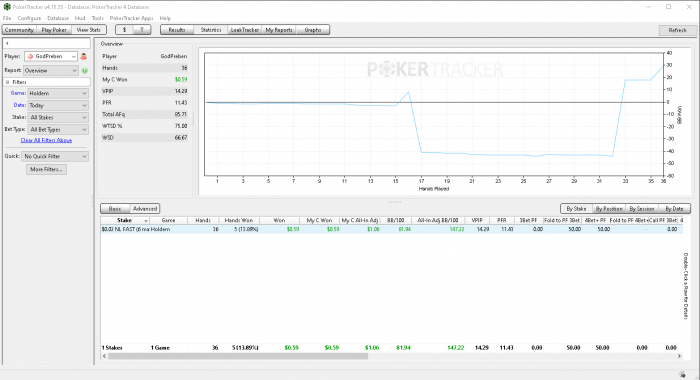The width and height of the screenshot is (700, 380).
Task: Switch to the LeakTracker tab
Action: click(245, 30)
